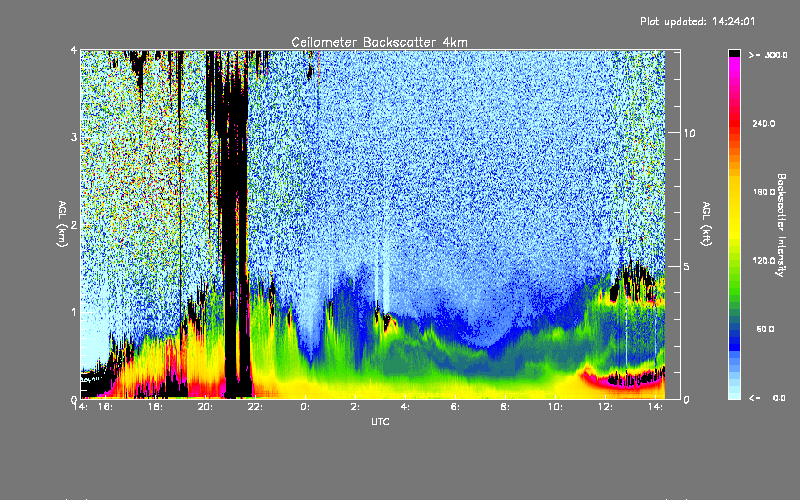Pick the light cyan bottom of the colorbar

(x=734, y=392)
